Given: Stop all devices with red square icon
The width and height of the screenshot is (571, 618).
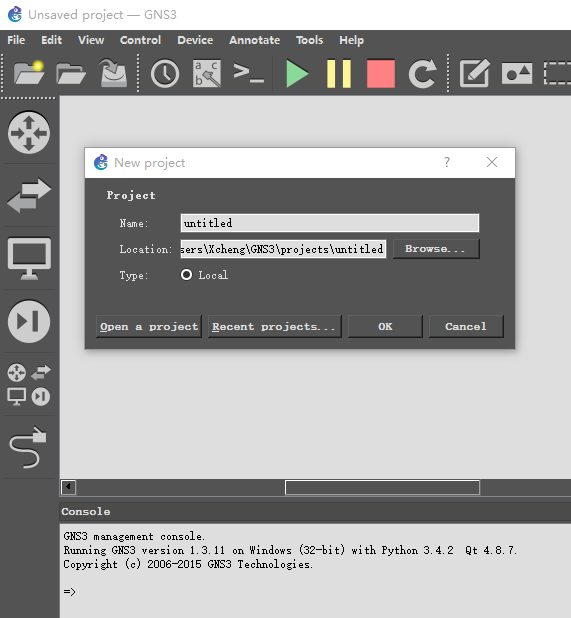Looking at the screenshot, I should 381,73.
